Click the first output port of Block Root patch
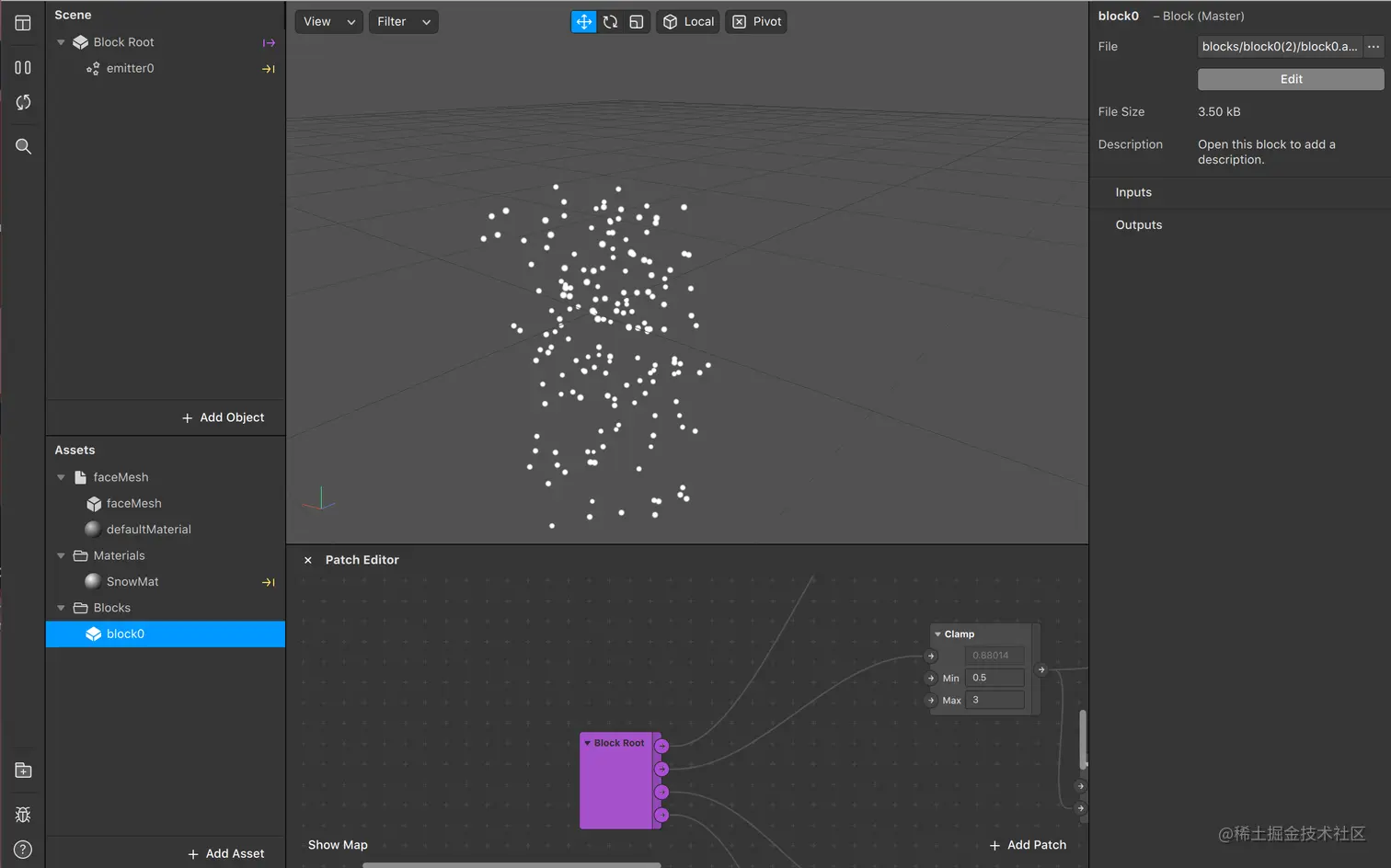Viewport: 1391px width, 868px height. point(661,746)
